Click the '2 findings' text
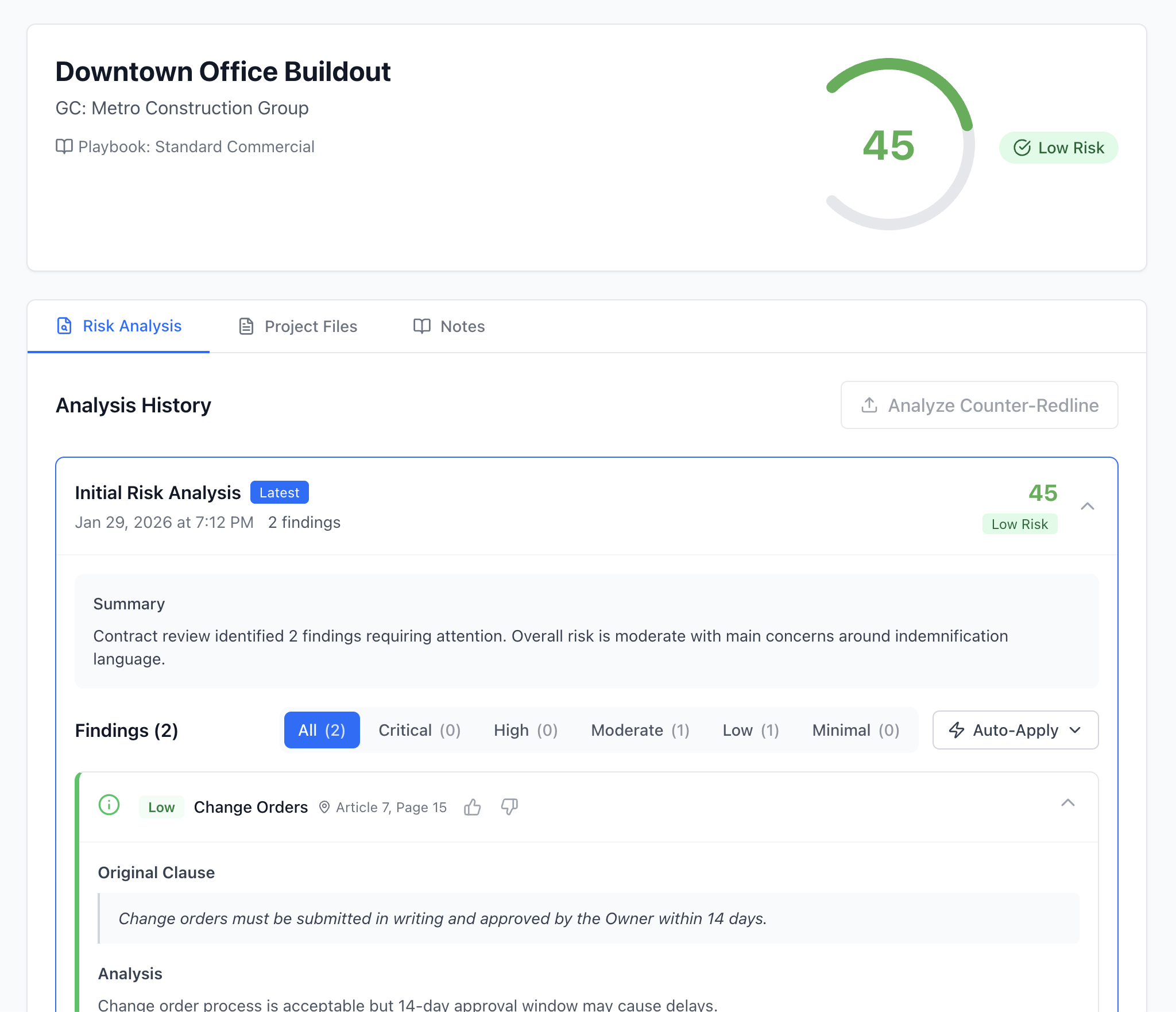The height and width of the screenshot is (1012, 1176). pyautogui.click(x=304, y=522)
